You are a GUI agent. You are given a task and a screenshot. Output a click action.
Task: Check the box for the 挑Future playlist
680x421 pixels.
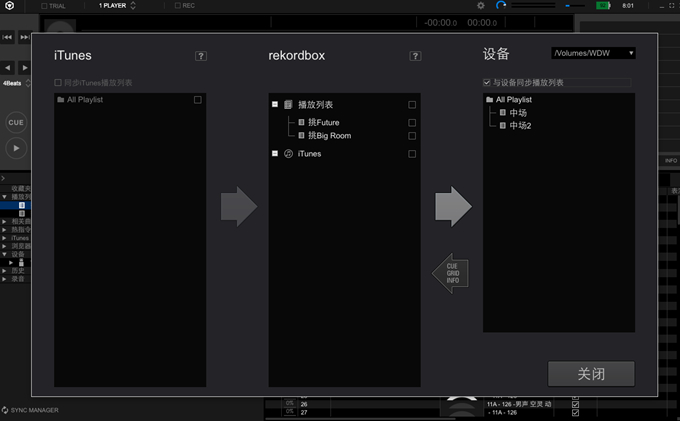click(x=411, y=123)
